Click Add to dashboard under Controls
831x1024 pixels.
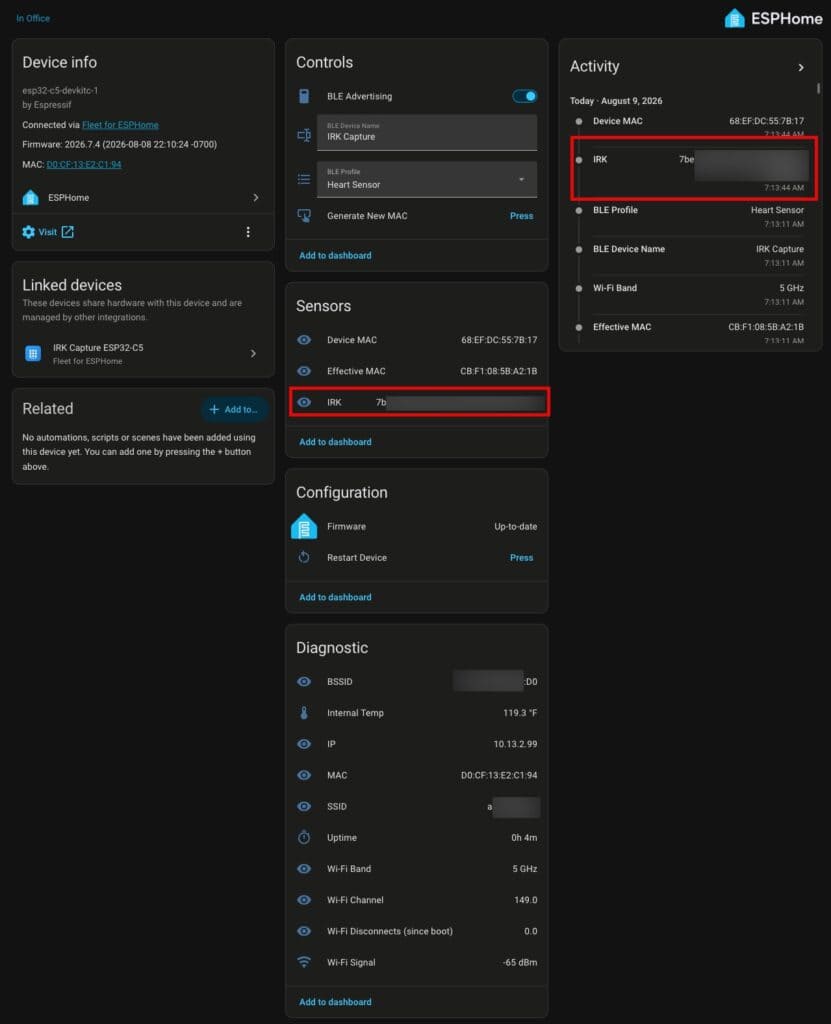[335, 255]
